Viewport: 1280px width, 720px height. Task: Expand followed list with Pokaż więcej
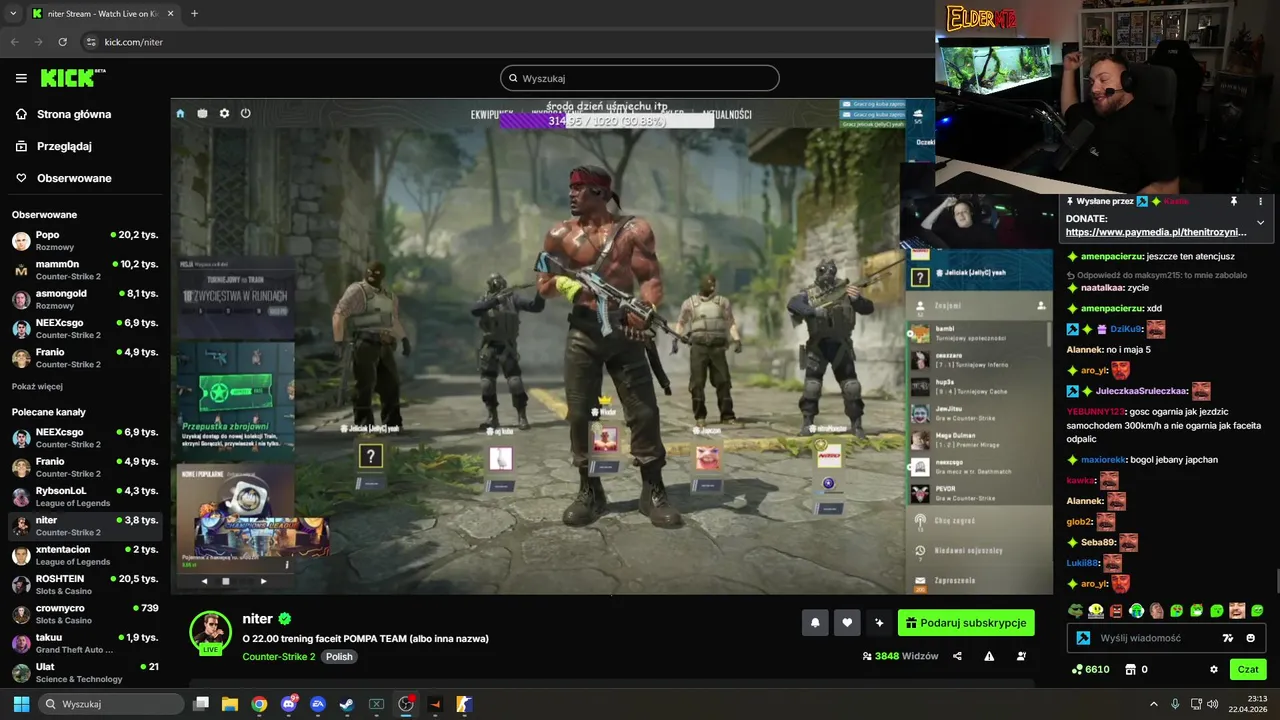[x=37, y=386]
